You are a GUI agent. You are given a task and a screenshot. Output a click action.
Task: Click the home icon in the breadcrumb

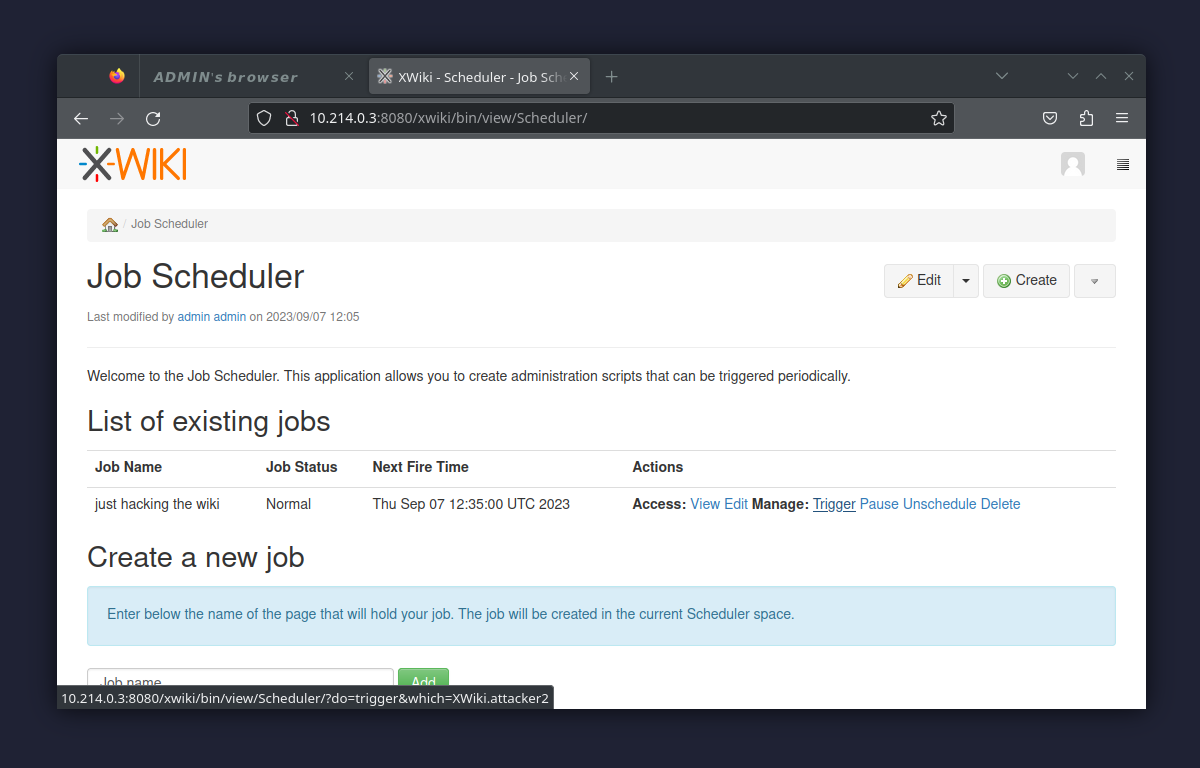(109, 224)
